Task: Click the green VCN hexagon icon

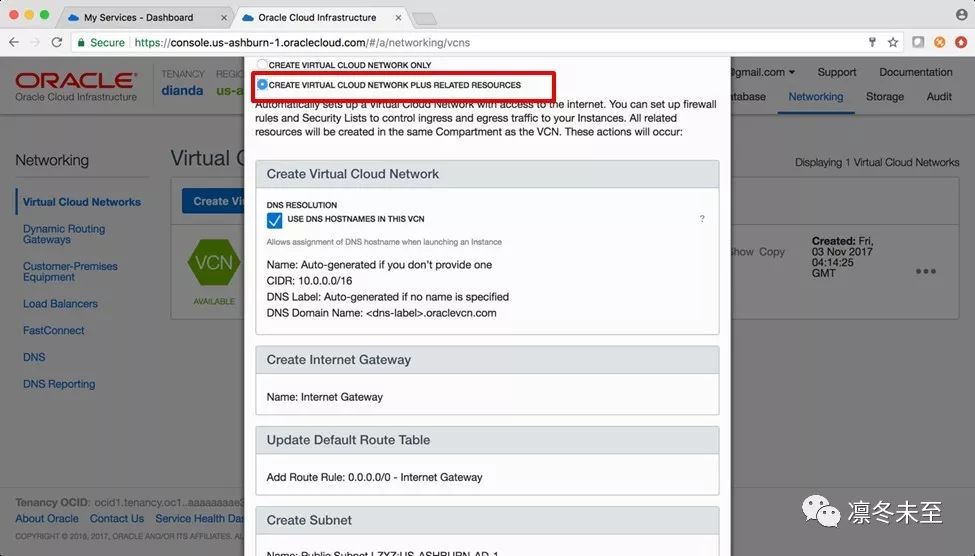Action: tap(214, 262)
